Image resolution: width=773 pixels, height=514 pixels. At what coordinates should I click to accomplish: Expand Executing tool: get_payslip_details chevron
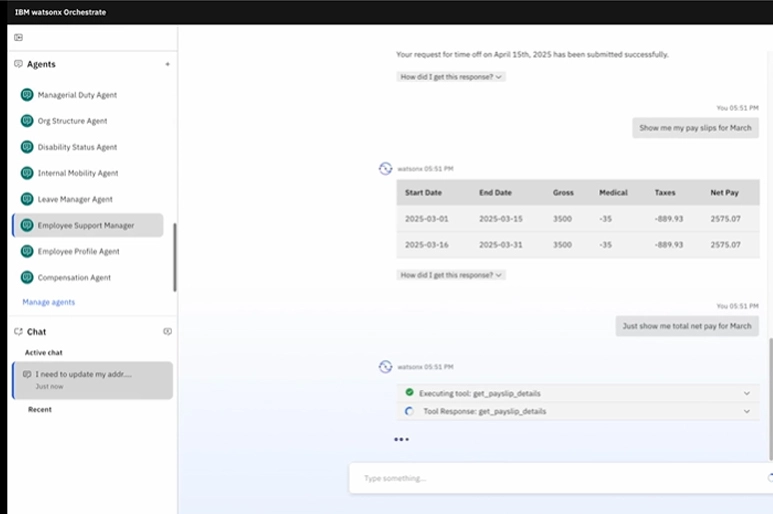click(x=747, y=393)
